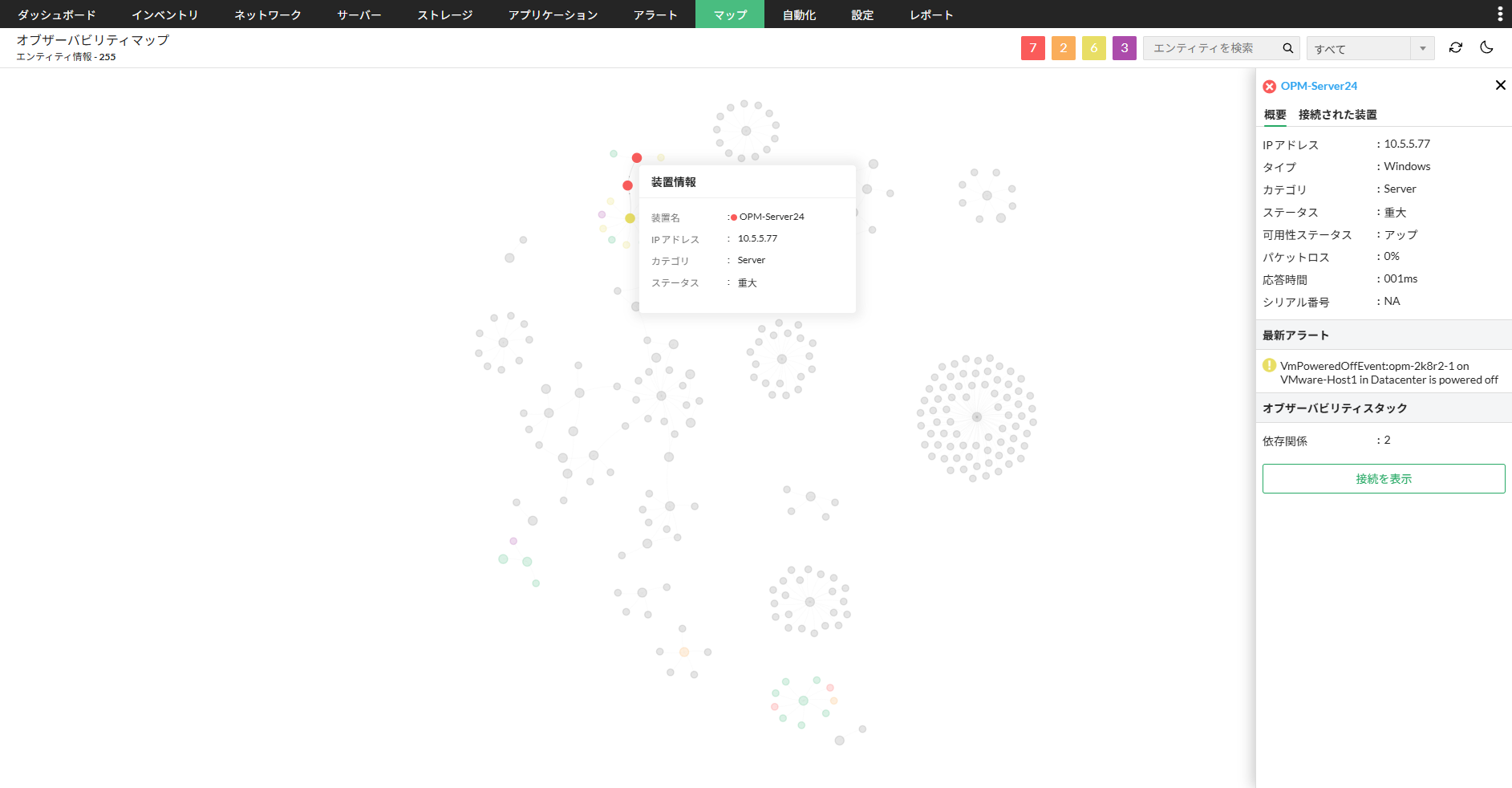This screenshot has width=1512, height=788.
Task: Toggle dark mode with the moon icon
Action: [1486, 48]
